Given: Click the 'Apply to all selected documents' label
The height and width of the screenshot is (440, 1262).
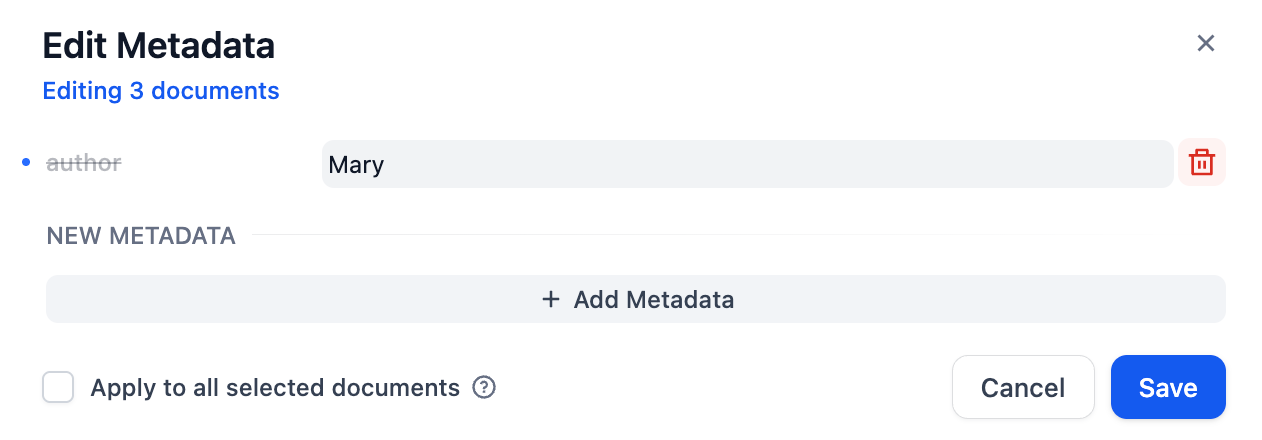Looking at the screenshot, I should [275, 387].
